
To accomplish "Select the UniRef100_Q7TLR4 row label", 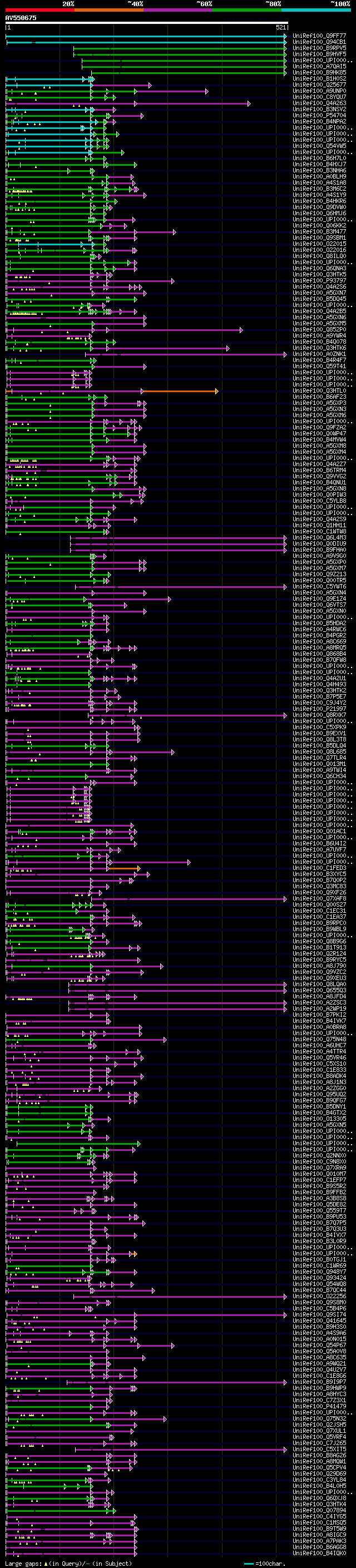I will click(319, 758).
